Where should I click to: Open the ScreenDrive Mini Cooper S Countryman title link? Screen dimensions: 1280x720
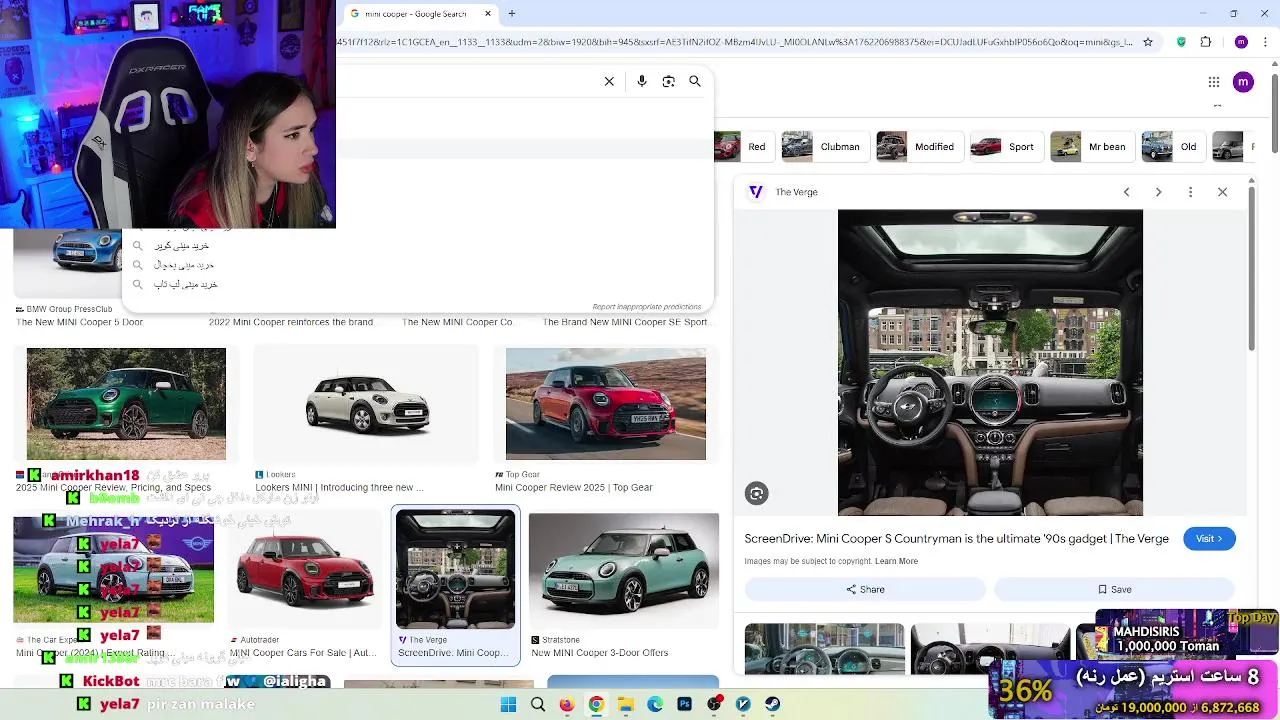coord(956,538)
